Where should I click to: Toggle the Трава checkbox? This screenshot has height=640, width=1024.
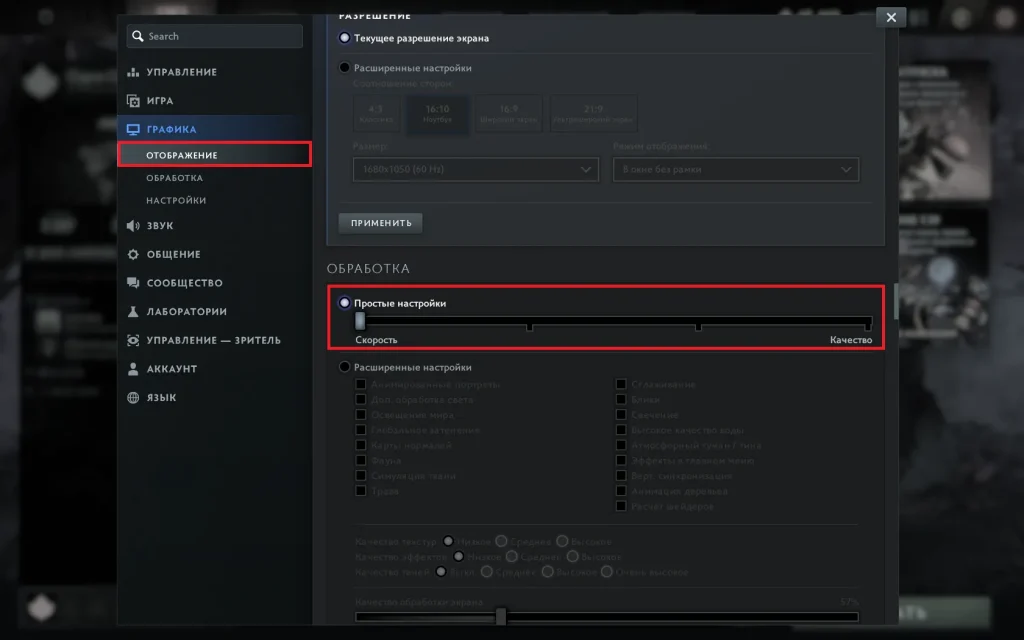360,490
